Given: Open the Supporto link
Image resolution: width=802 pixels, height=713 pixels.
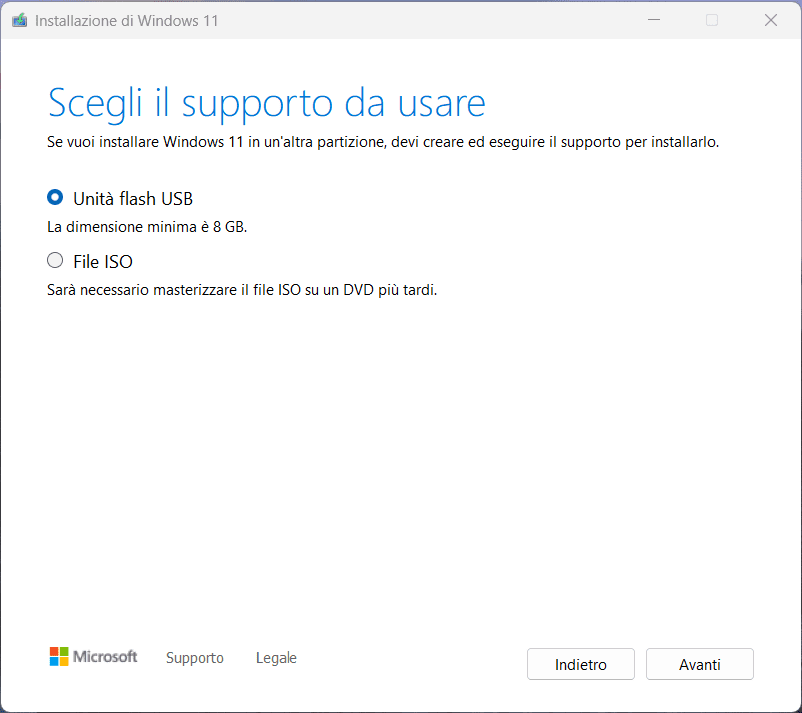Looking at the screenshot, I should click(x=195, y=658).
